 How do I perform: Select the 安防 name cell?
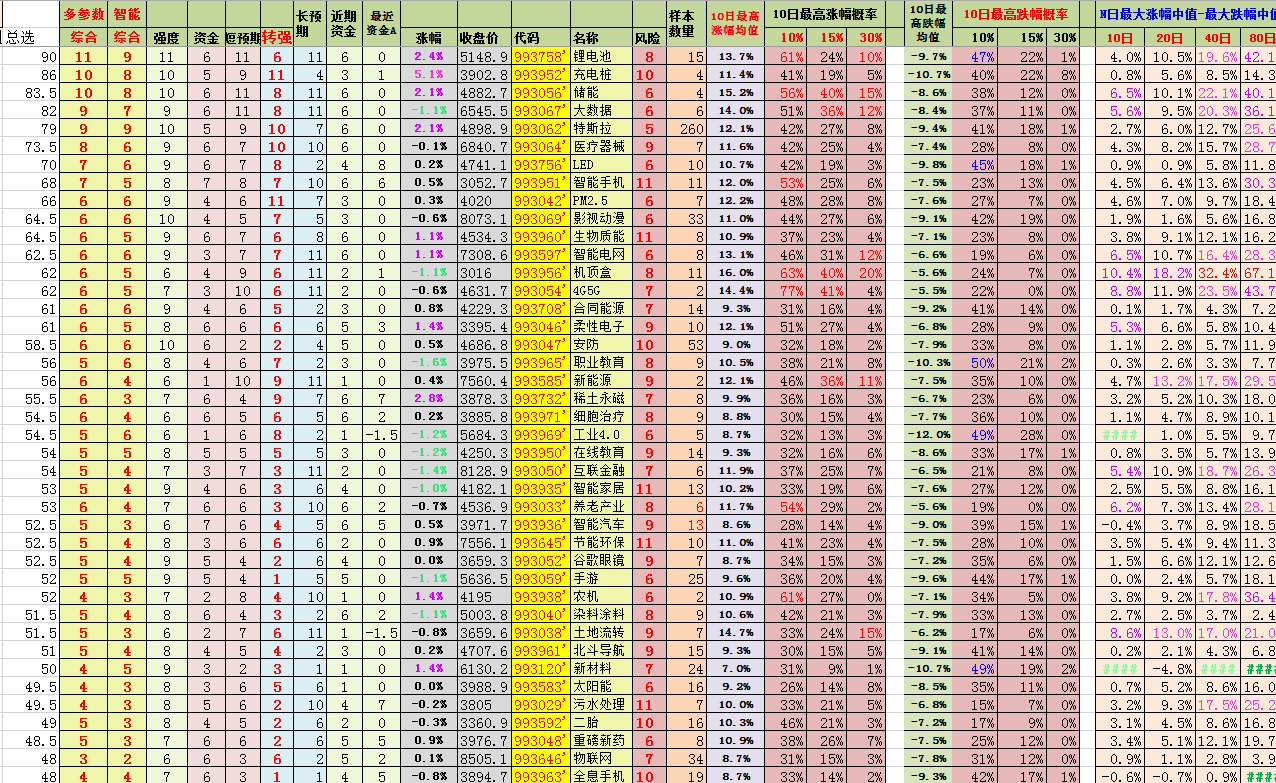tap(602, 345)
